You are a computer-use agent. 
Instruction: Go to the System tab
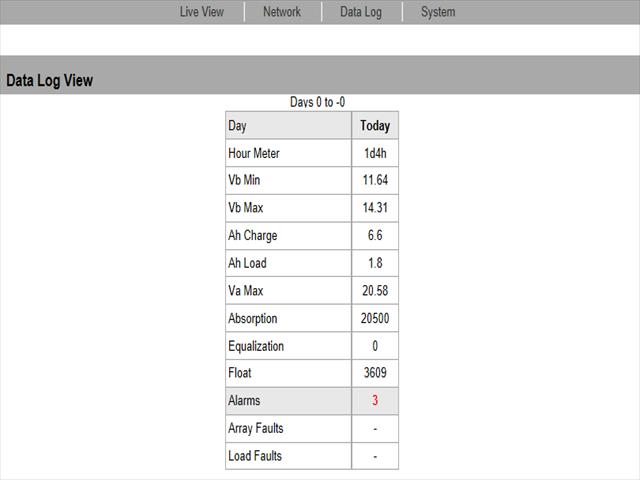coord(438,12)
